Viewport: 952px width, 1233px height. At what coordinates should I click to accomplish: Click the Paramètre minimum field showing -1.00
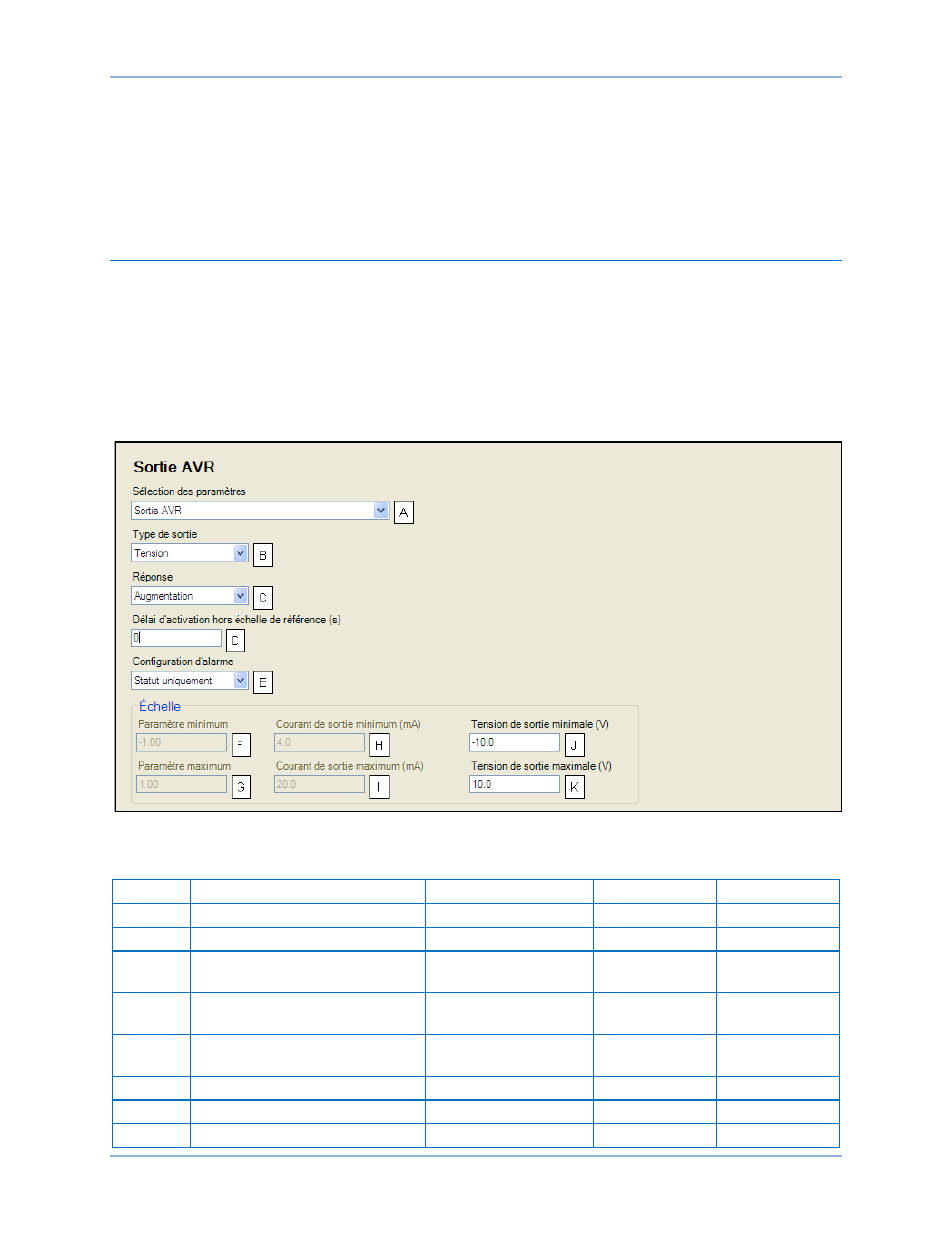click(181, 743)
